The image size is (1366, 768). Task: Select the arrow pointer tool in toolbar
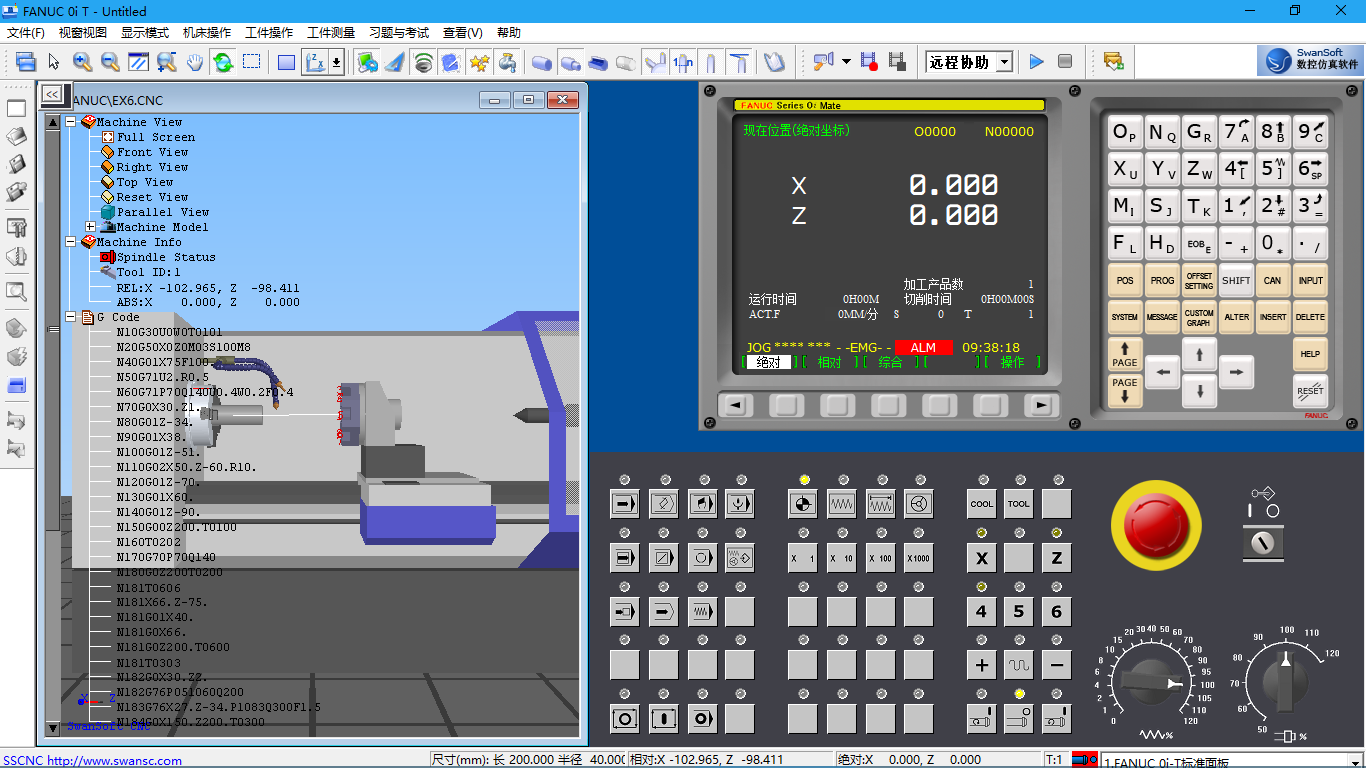(54, 62)
